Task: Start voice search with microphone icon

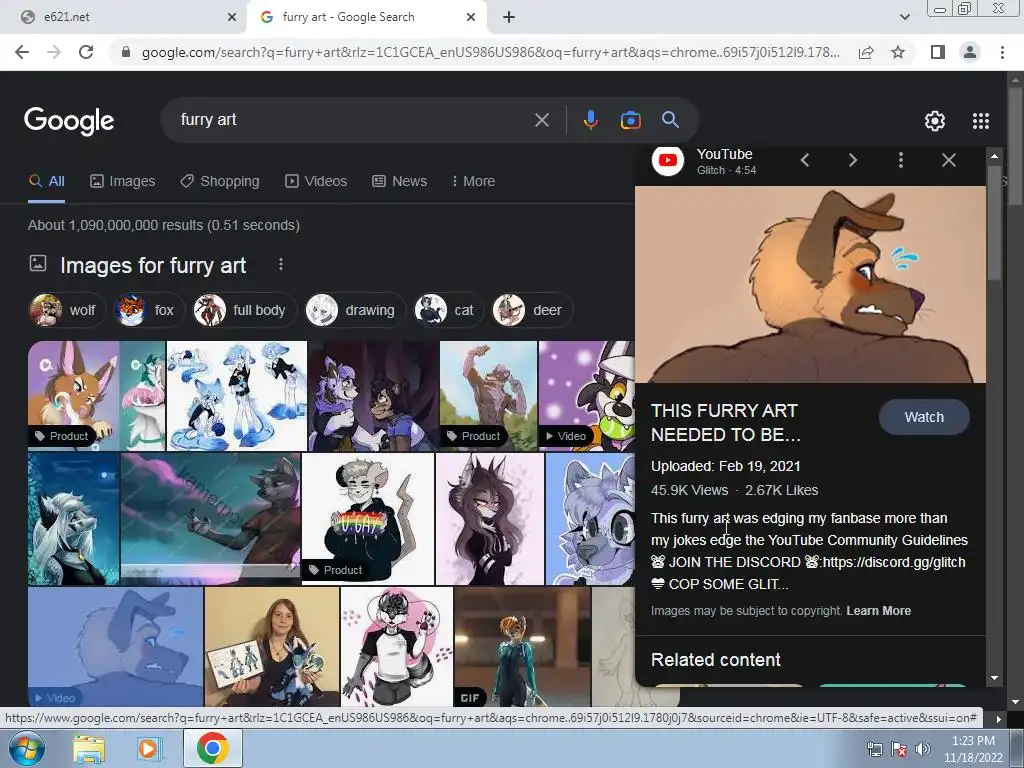Action: (590, 120)
